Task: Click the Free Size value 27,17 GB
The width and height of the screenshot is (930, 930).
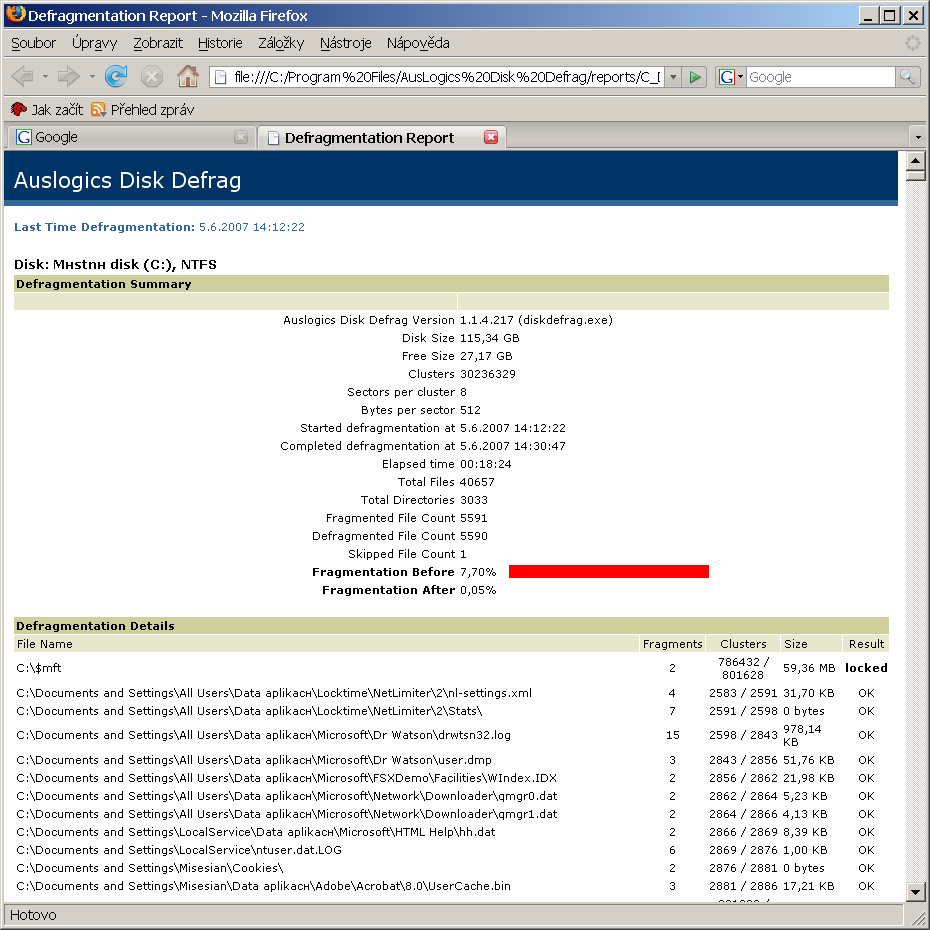Action: point(486,356)
